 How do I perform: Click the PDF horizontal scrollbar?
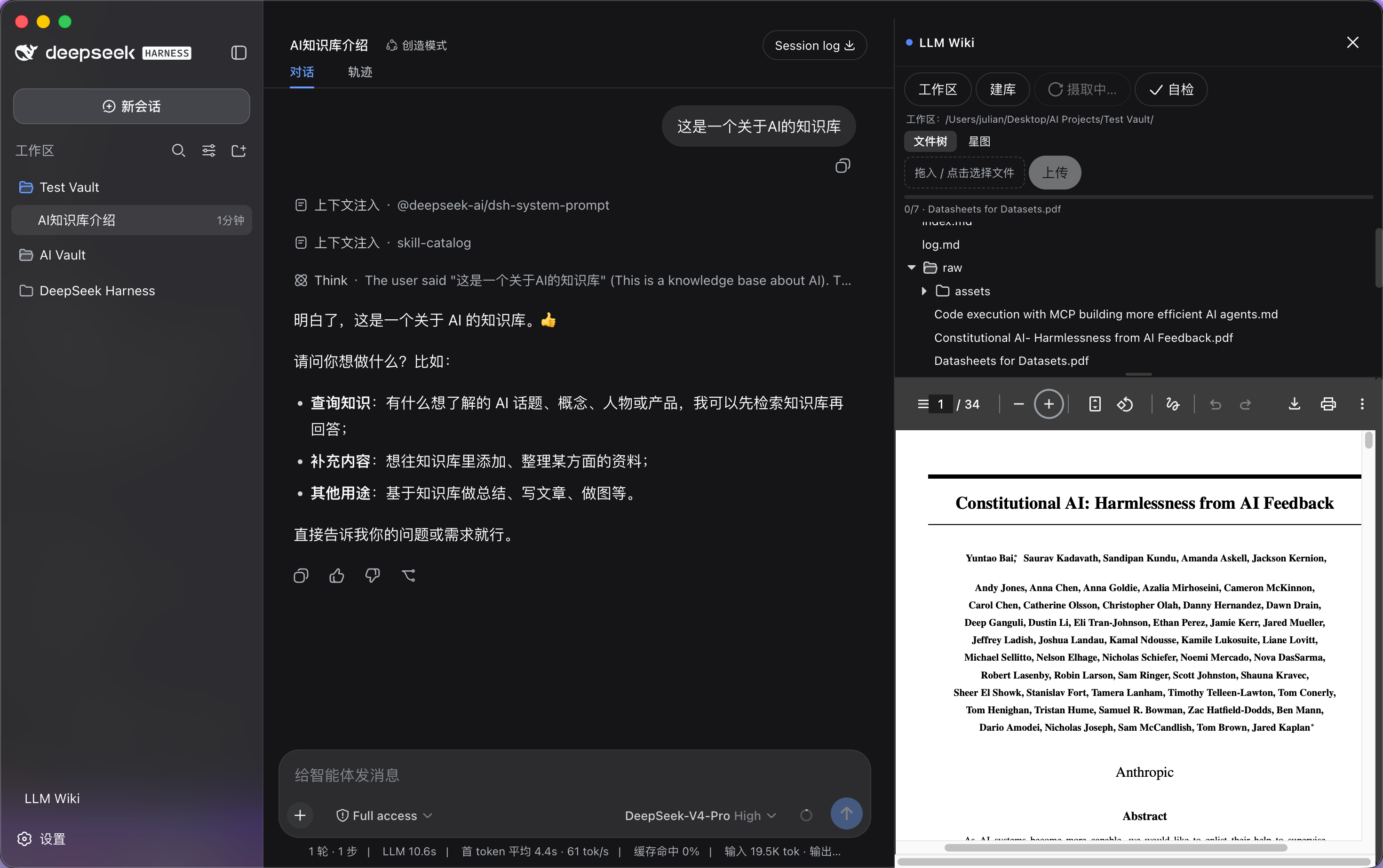[1115, 848]
